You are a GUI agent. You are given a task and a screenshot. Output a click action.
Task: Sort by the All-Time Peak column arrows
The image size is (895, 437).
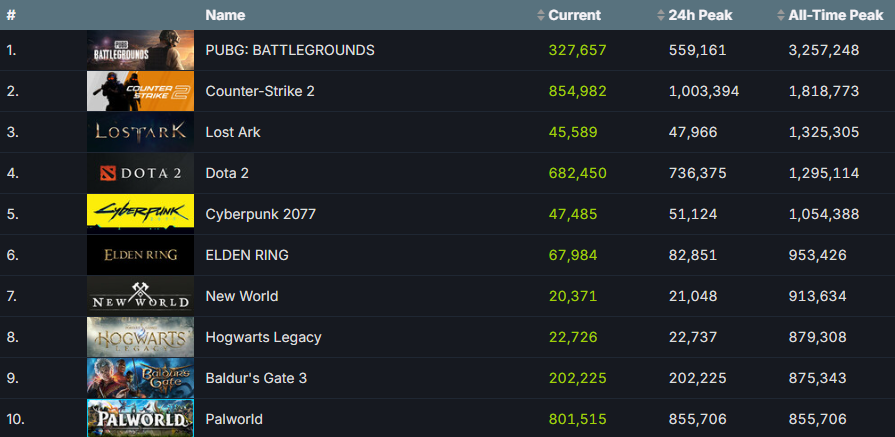[x=781, y=15]
